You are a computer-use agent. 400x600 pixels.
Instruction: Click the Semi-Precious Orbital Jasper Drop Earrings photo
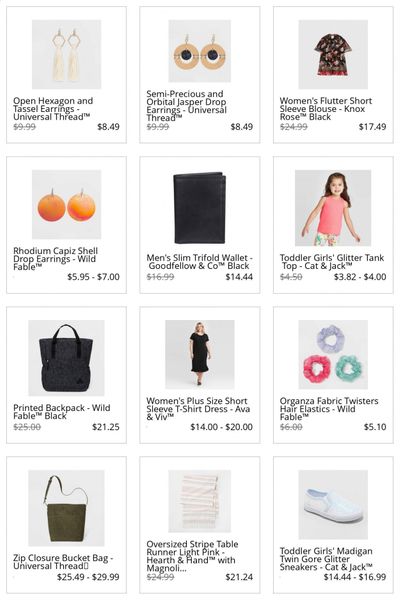point(199,51)
